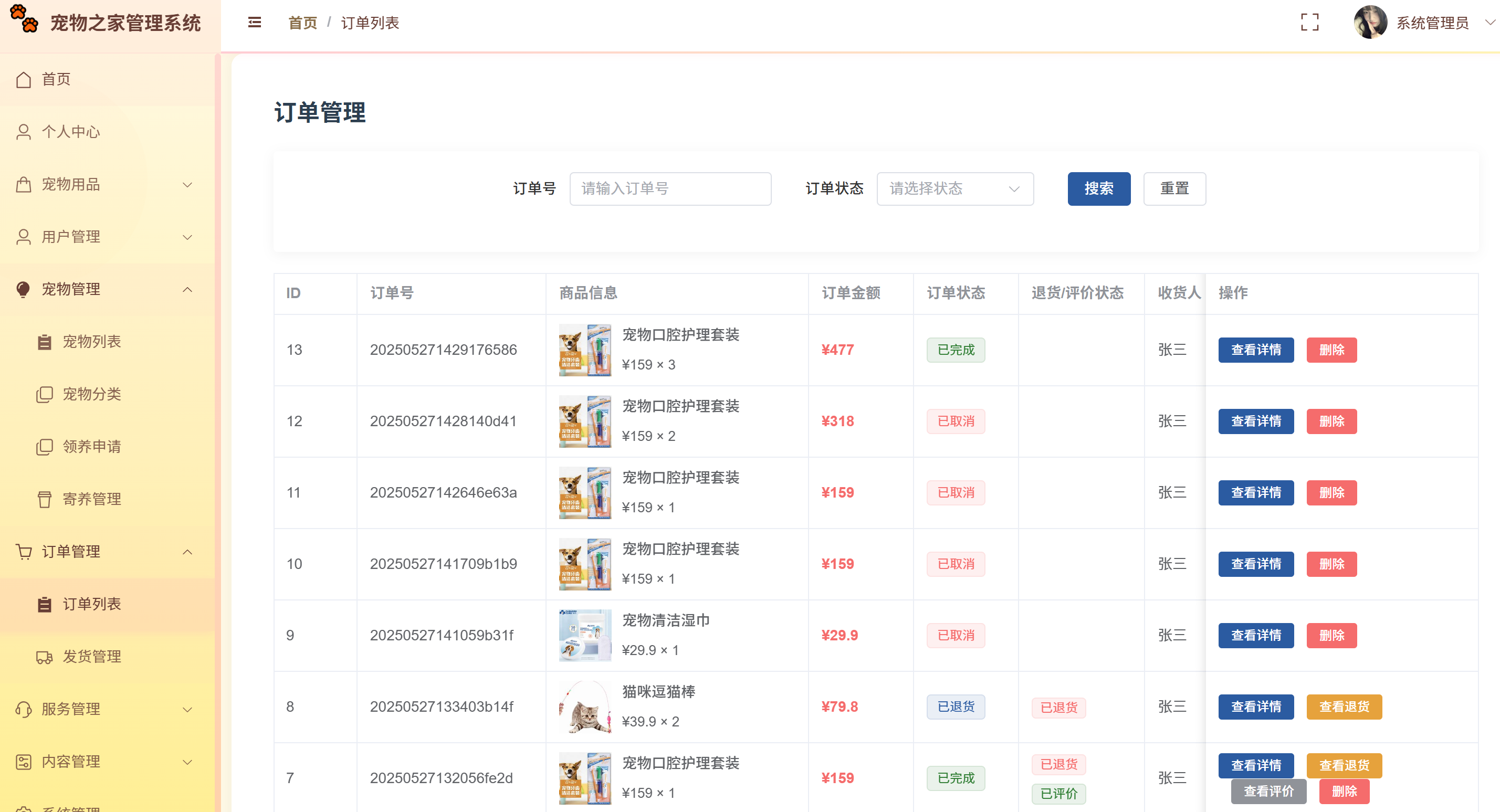The image size is (1500, 812).
Task: Click the 内容管理 icon in sidebar
Action: point(24,762)
